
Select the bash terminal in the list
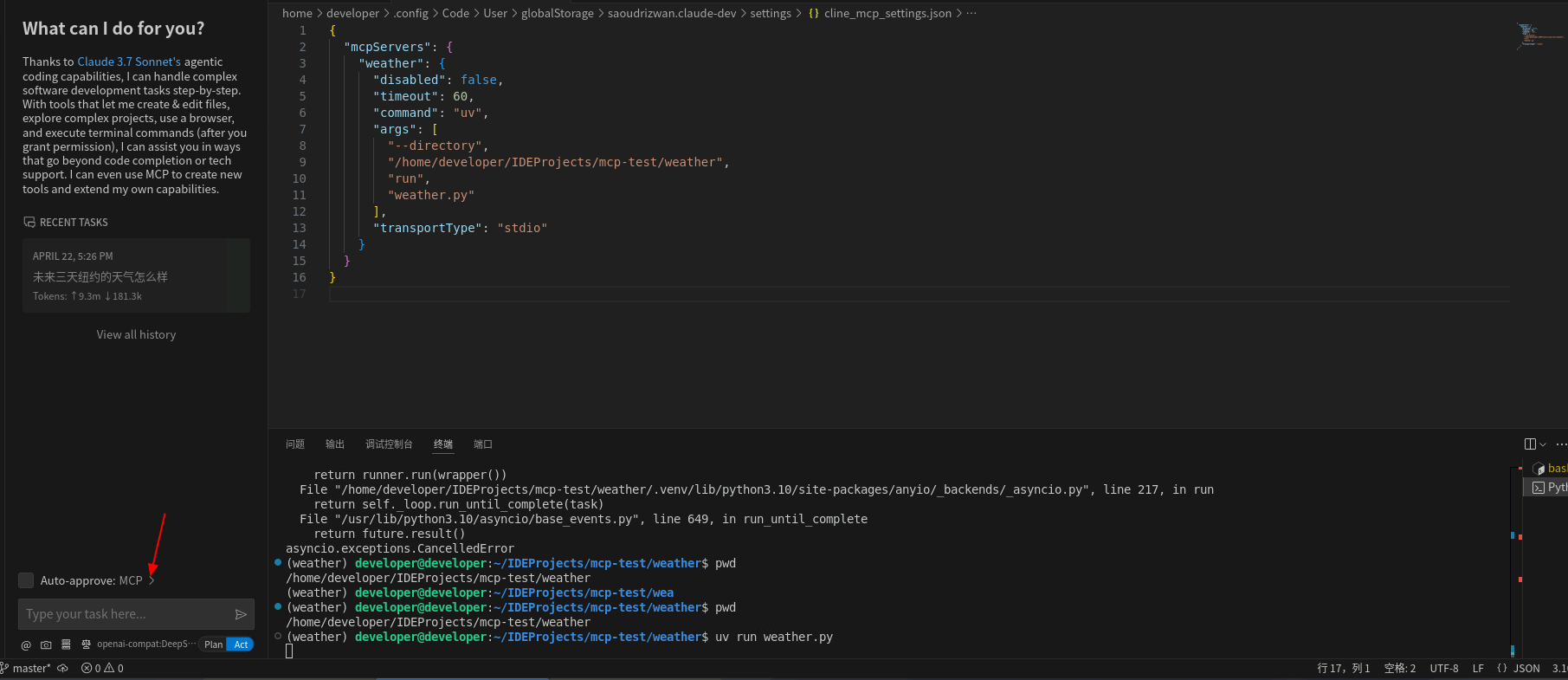[x=1550, y=469]
